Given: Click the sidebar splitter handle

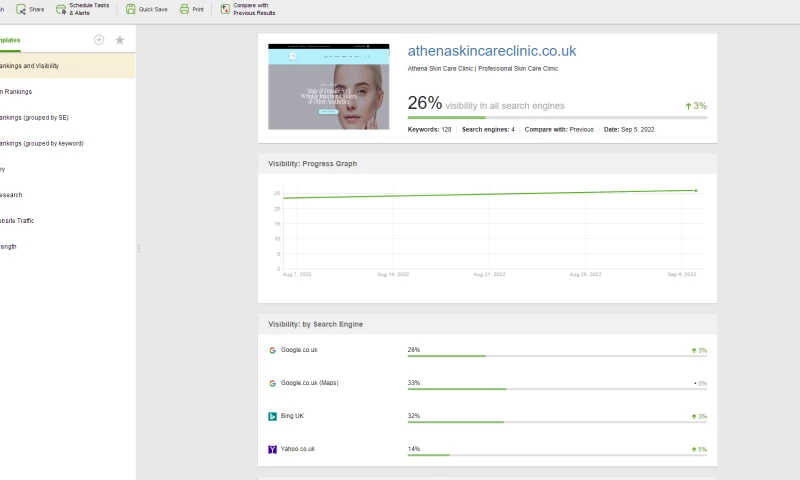Looking at the screenshot, I should [138, 249].
